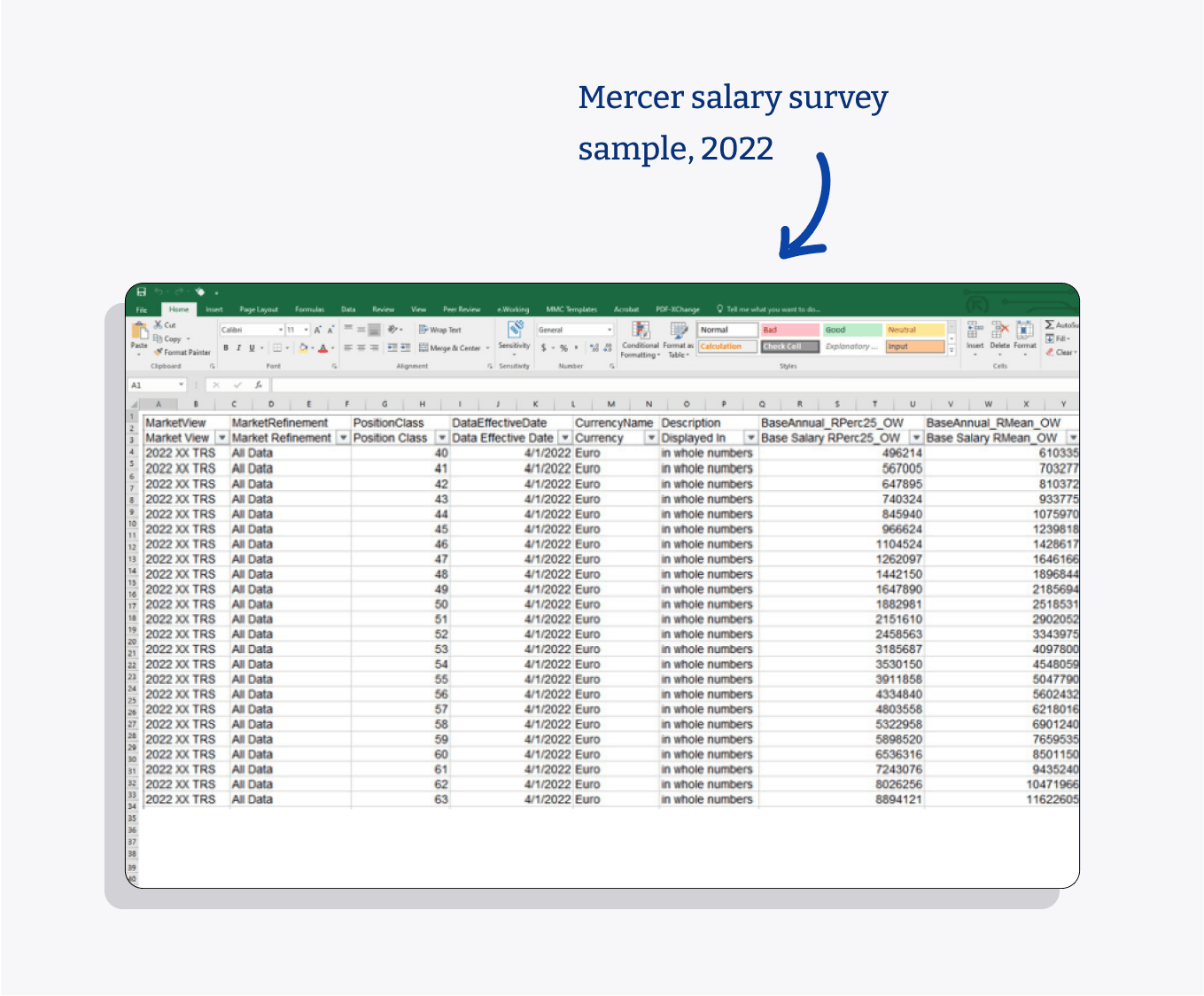Apply the Neutral cell style
1204x996 pixels.
(915, 330)
